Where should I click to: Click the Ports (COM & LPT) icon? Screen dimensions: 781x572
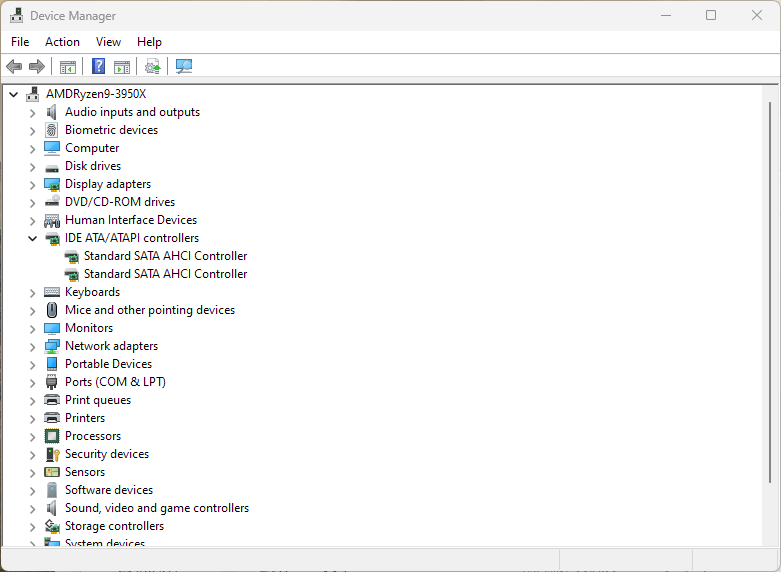pos(52,382)
